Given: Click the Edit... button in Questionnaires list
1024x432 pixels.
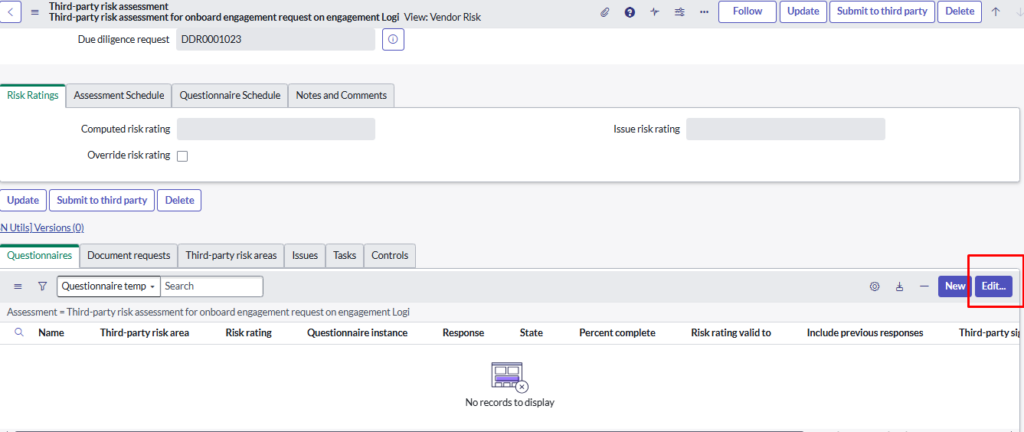Looking at the screenshot, I should click(993, 286).
